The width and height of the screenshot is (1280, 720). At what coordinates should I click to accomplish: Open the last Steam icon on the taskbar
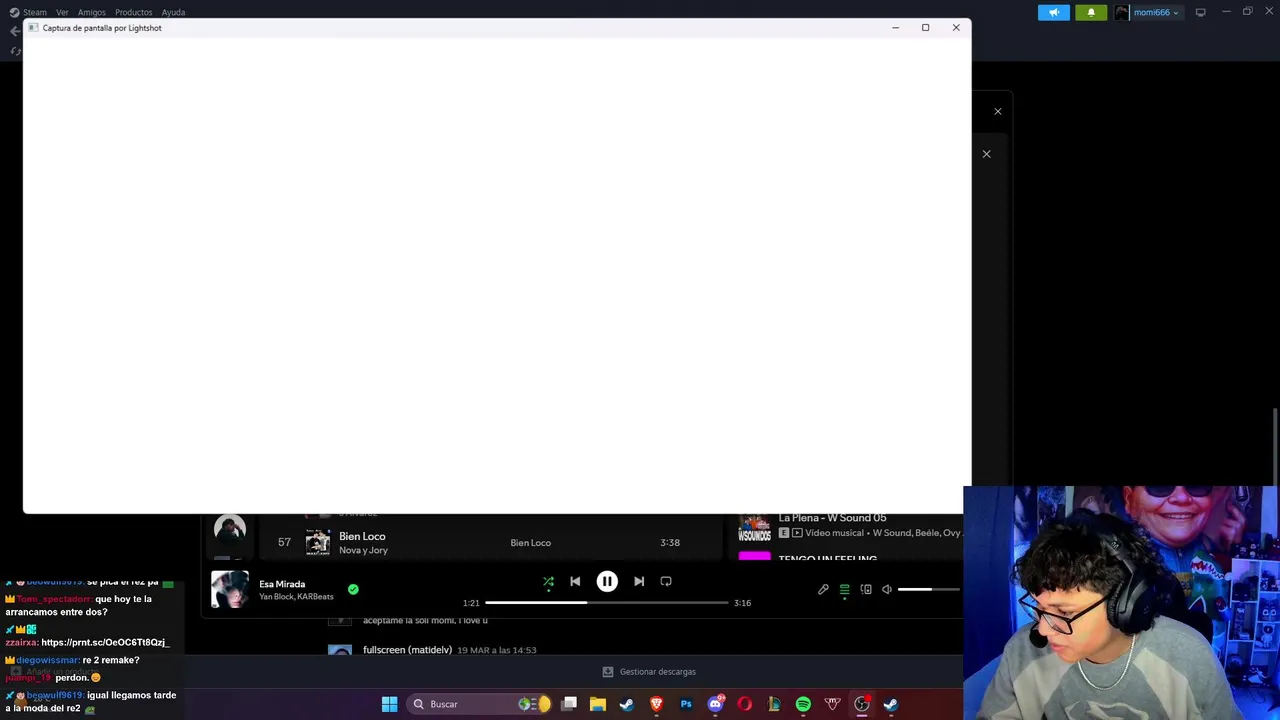[x=891, y=704]
